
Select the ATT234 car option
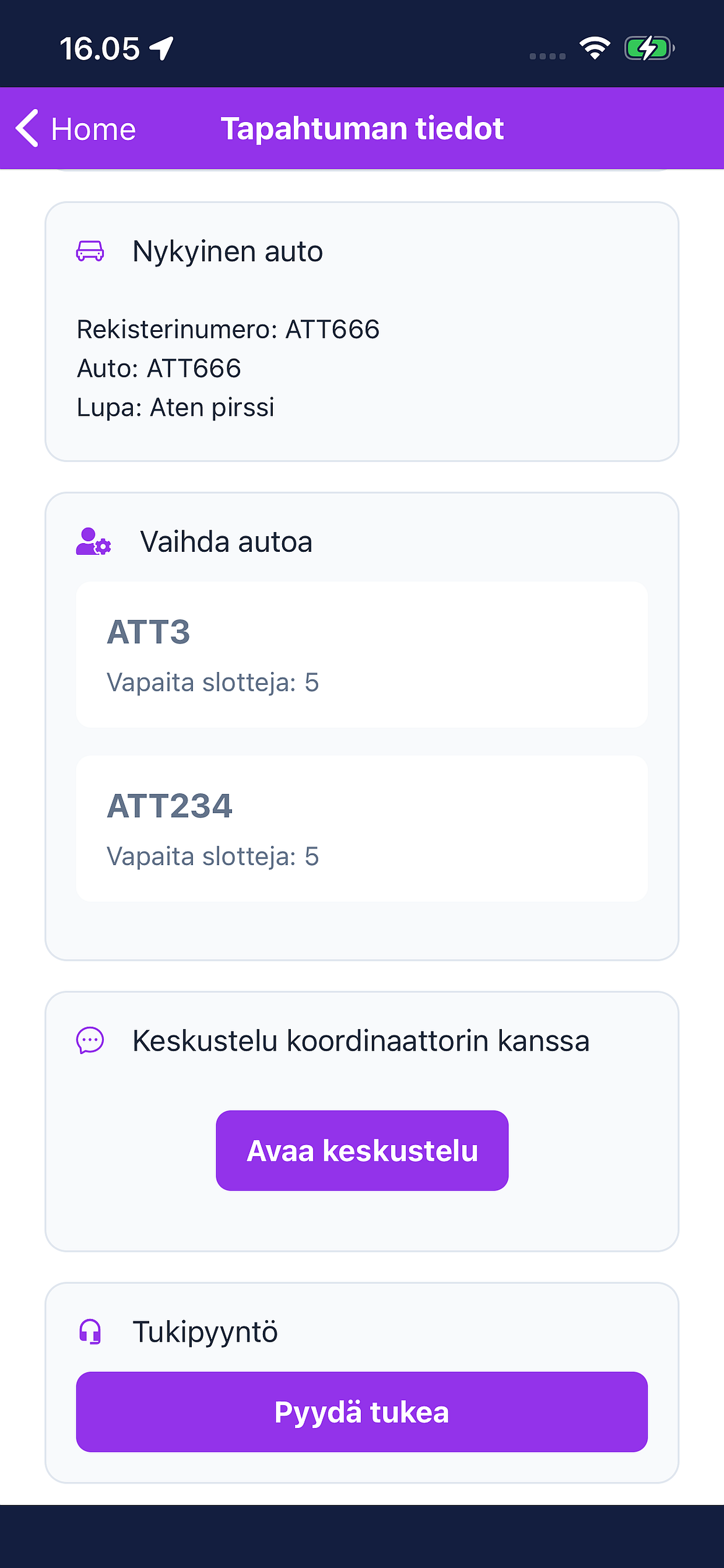coord(362,828)
